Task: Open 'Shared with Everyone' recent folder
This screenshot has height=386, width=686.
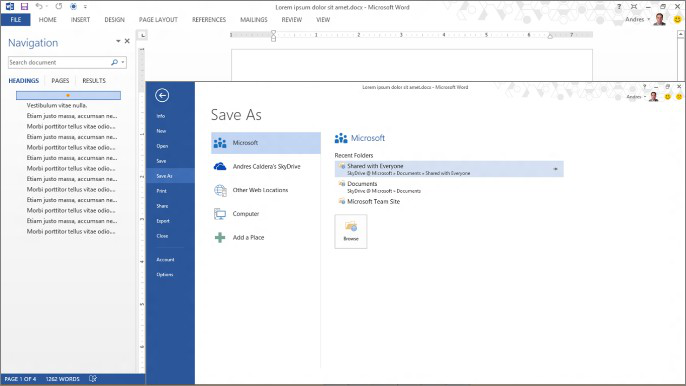Action: tap(449, 169)
